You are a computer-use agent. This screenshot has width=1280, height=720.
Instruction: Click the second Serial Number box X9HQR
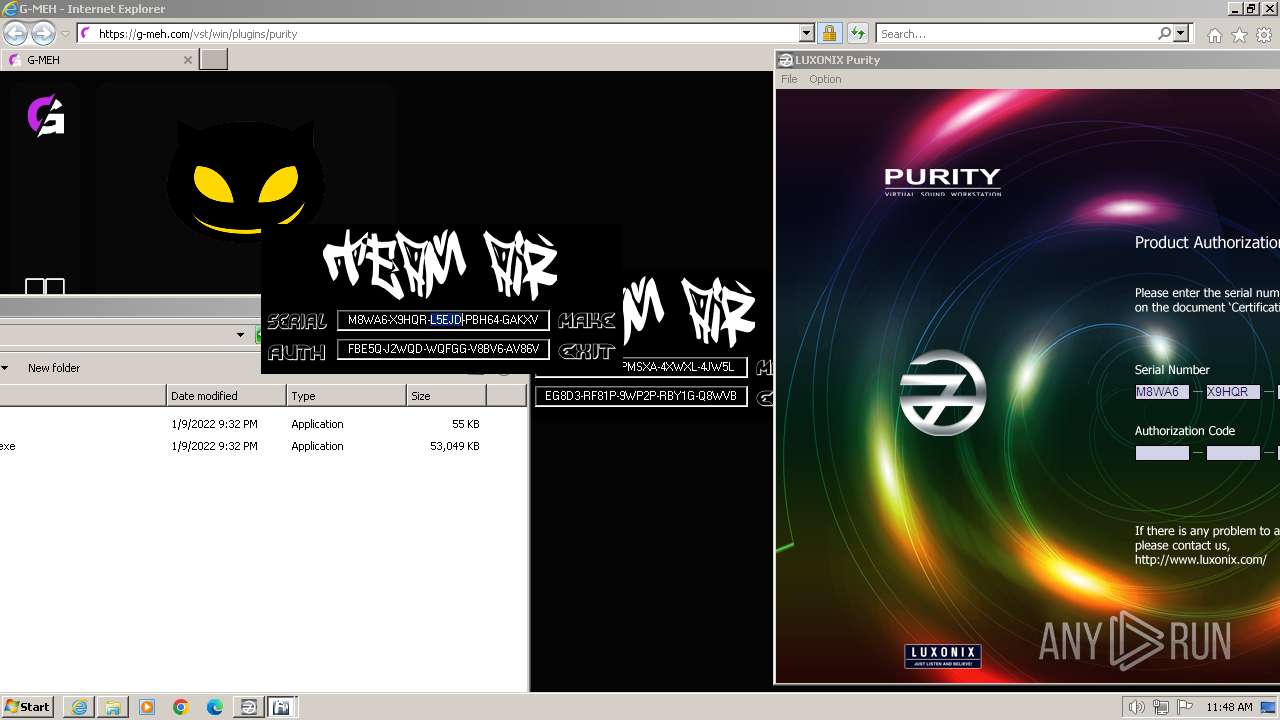(1233, 392)
